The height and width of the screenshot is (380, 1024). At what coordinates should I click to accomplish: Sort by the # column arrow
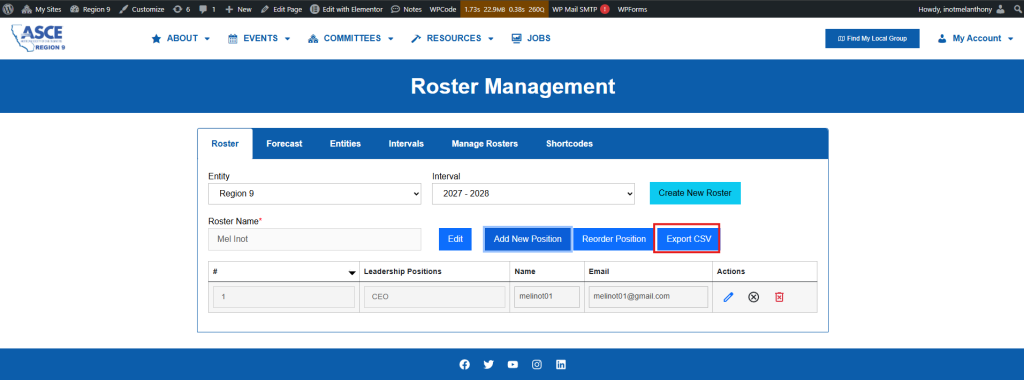click(352, 272)
